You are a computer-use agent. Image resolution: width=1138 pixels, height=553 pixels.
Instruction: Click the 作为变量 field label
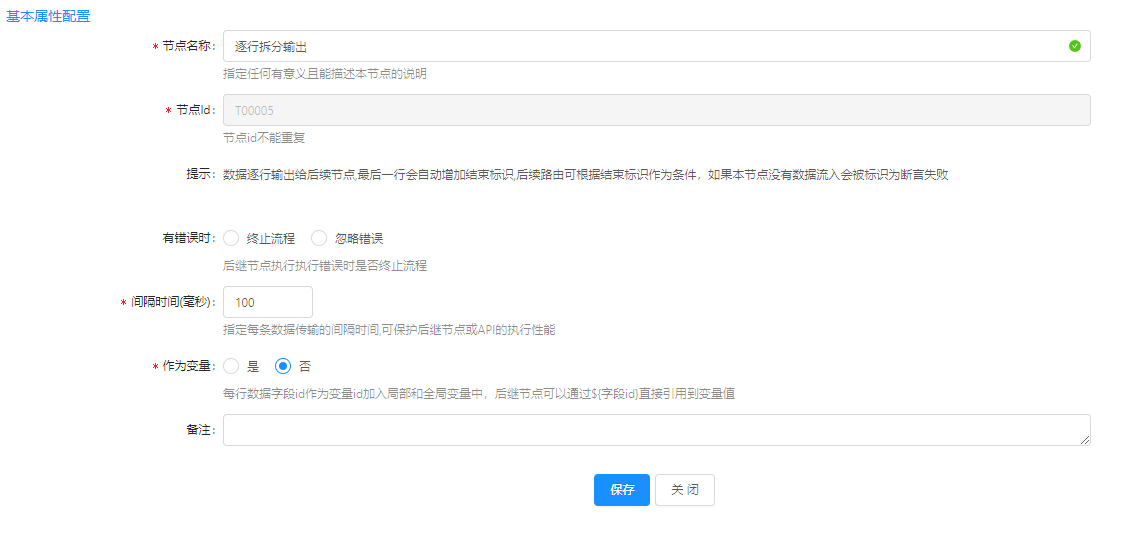pos(188,366)
